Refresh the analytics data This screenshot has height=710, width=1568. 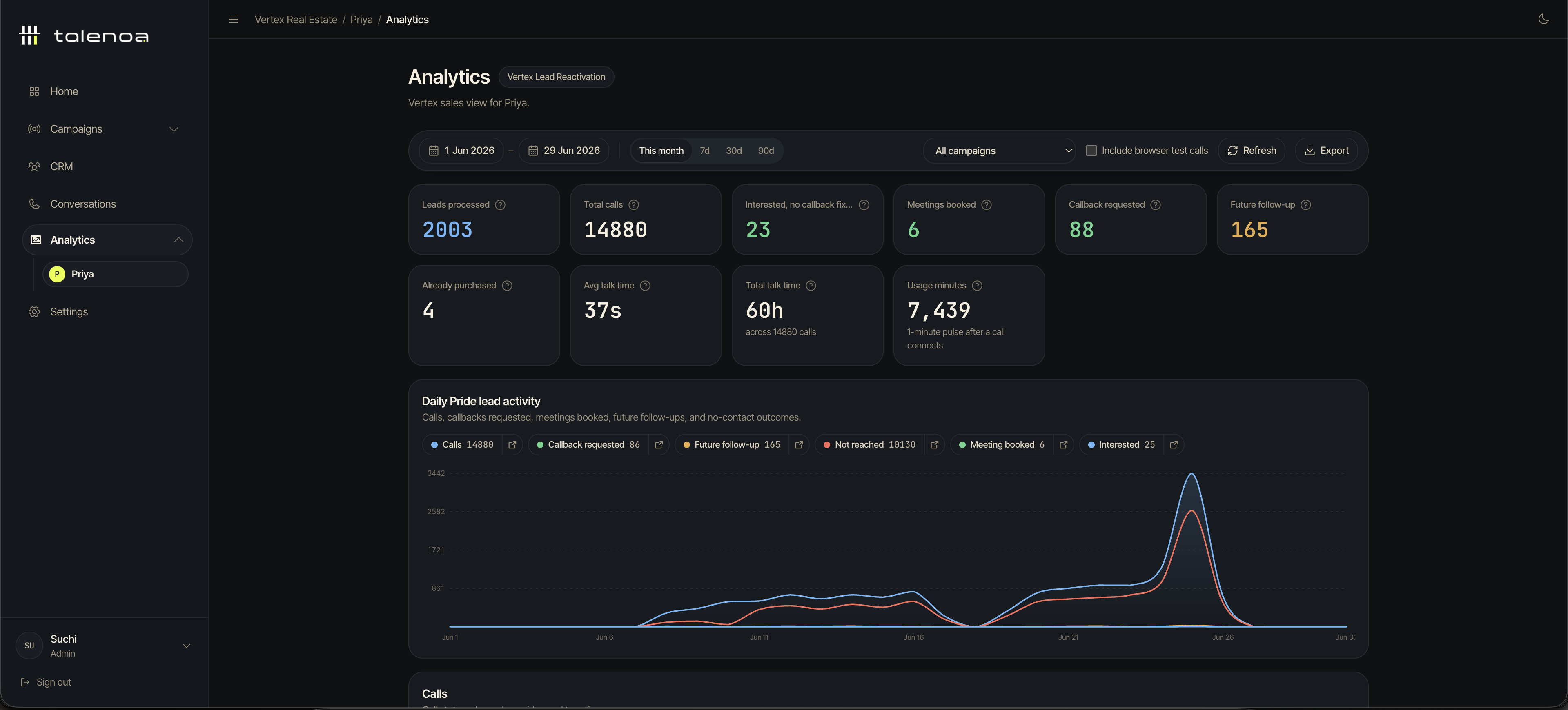[x=1252, y=150]
